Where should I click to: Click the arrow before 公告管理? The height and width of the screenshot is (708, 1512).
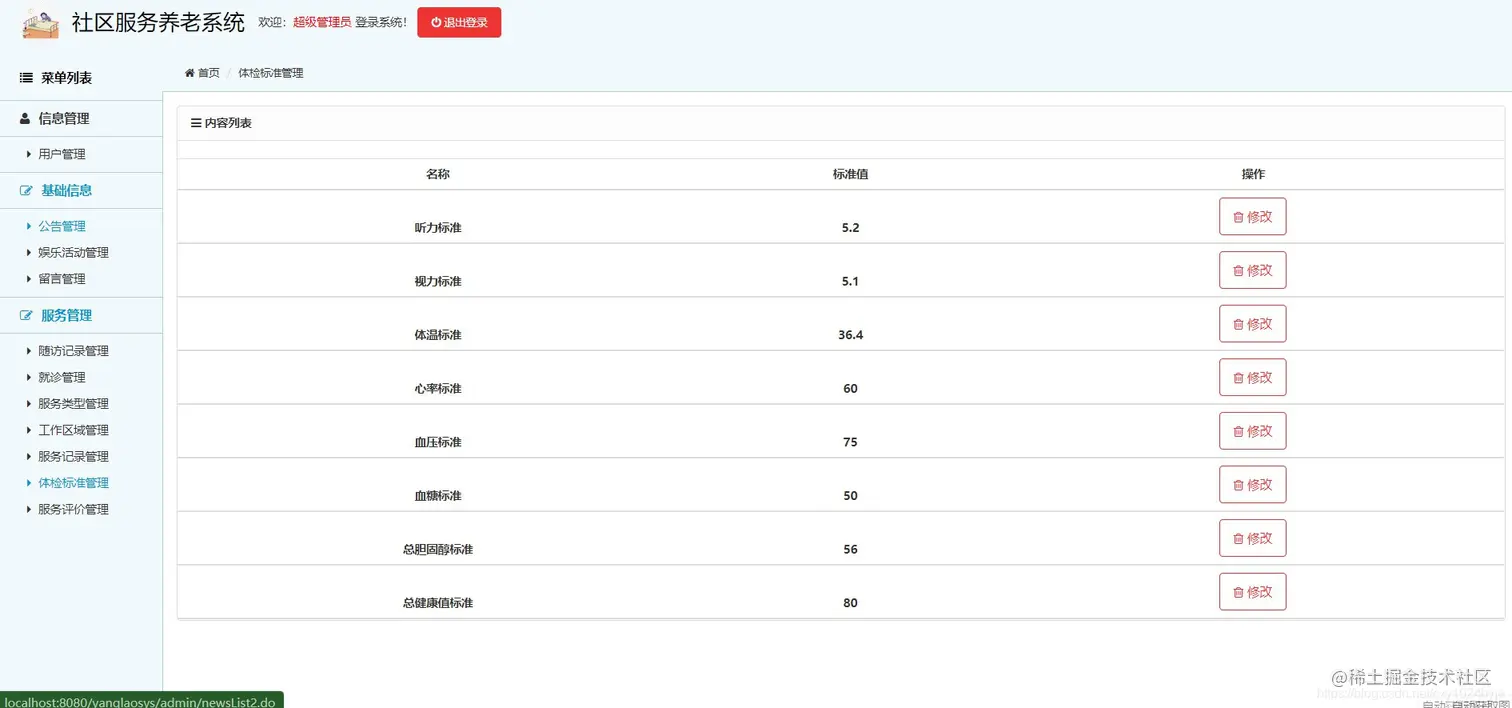click(x=29, y=226)
